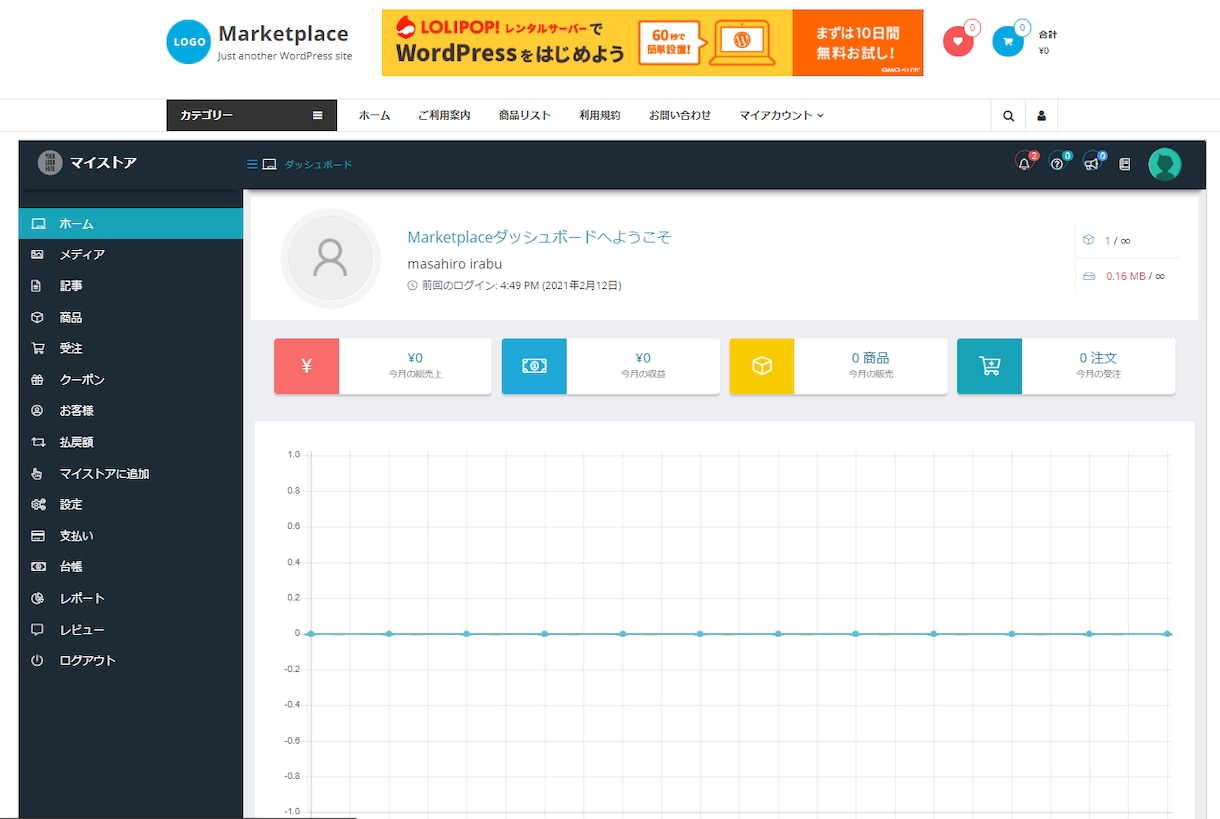Open お問い合わせ in the top navigation
Screen dimensions: 1220x819
pyautogui.click(x=680, y=116)
